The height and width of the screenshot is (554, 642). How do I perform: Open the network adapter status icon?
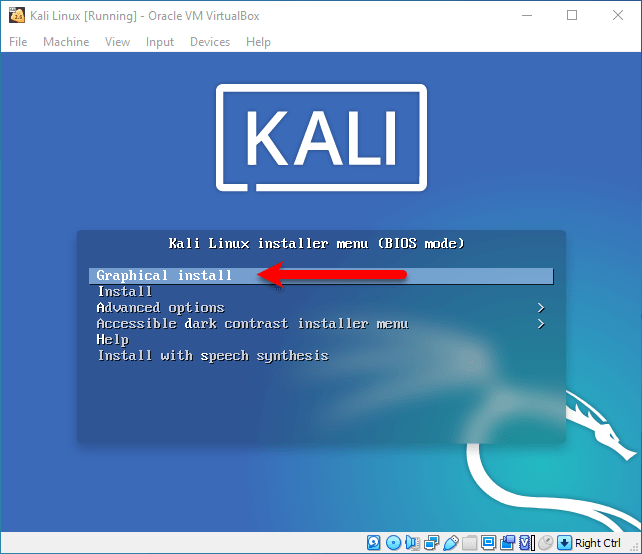(432, 543)
